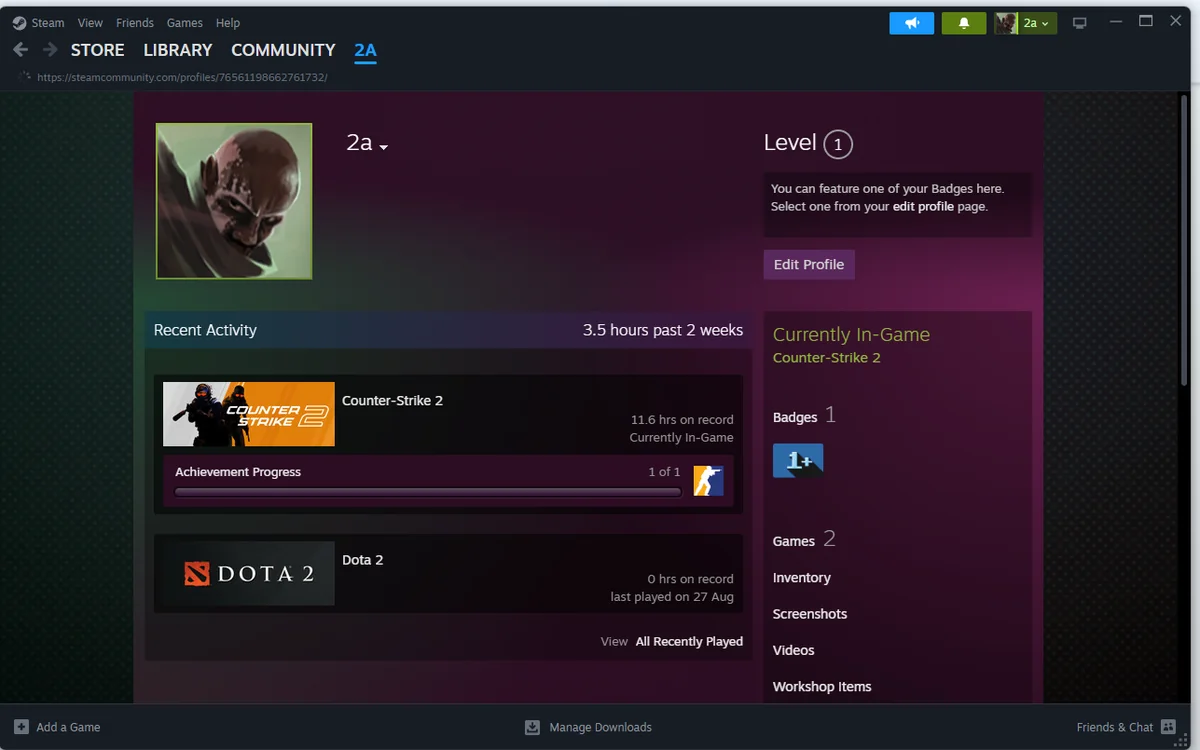Viewport: 1200px width, 750px height.
Task: Switch to the COMMUNITY tab
Action: pyautogui.click(x=283, y=50)
